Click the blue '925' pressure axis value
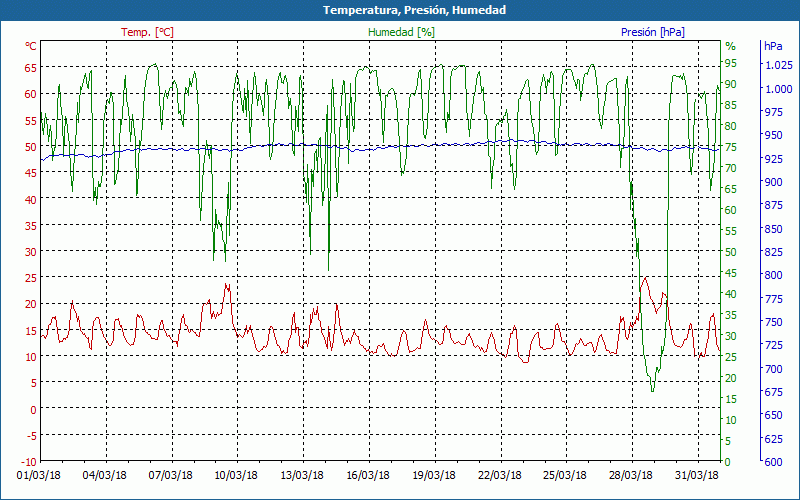The width and height of the screenshot is (800, 500). coord(773,159)
